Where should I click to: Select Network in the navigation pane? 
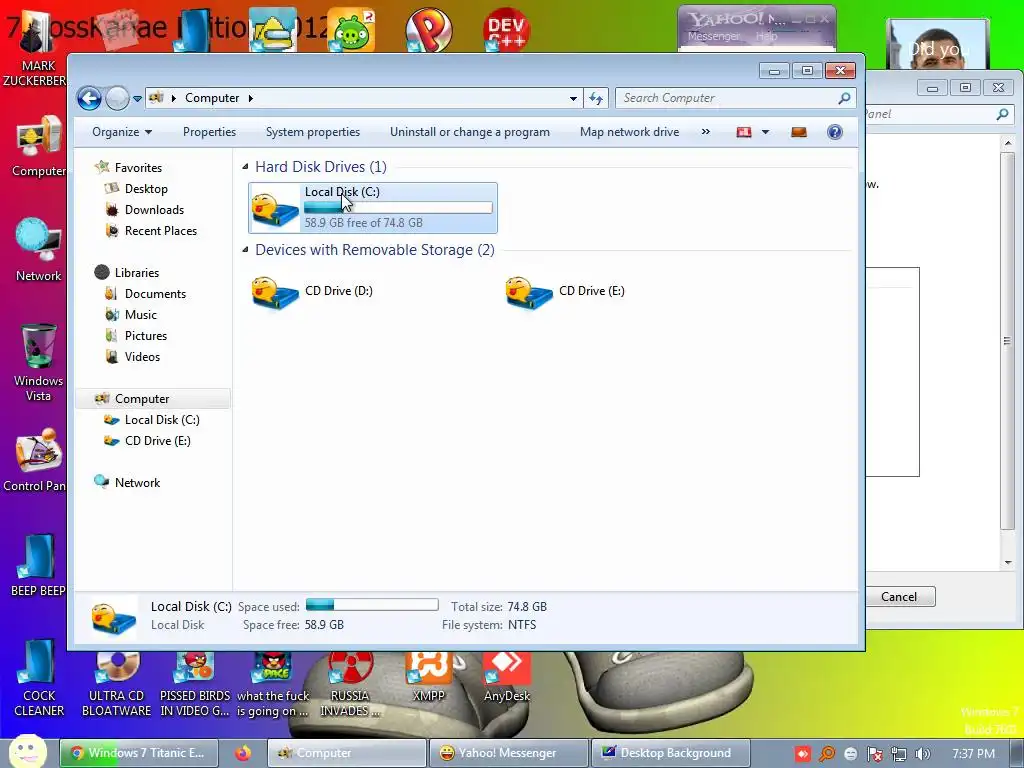[x=137, y=483]
